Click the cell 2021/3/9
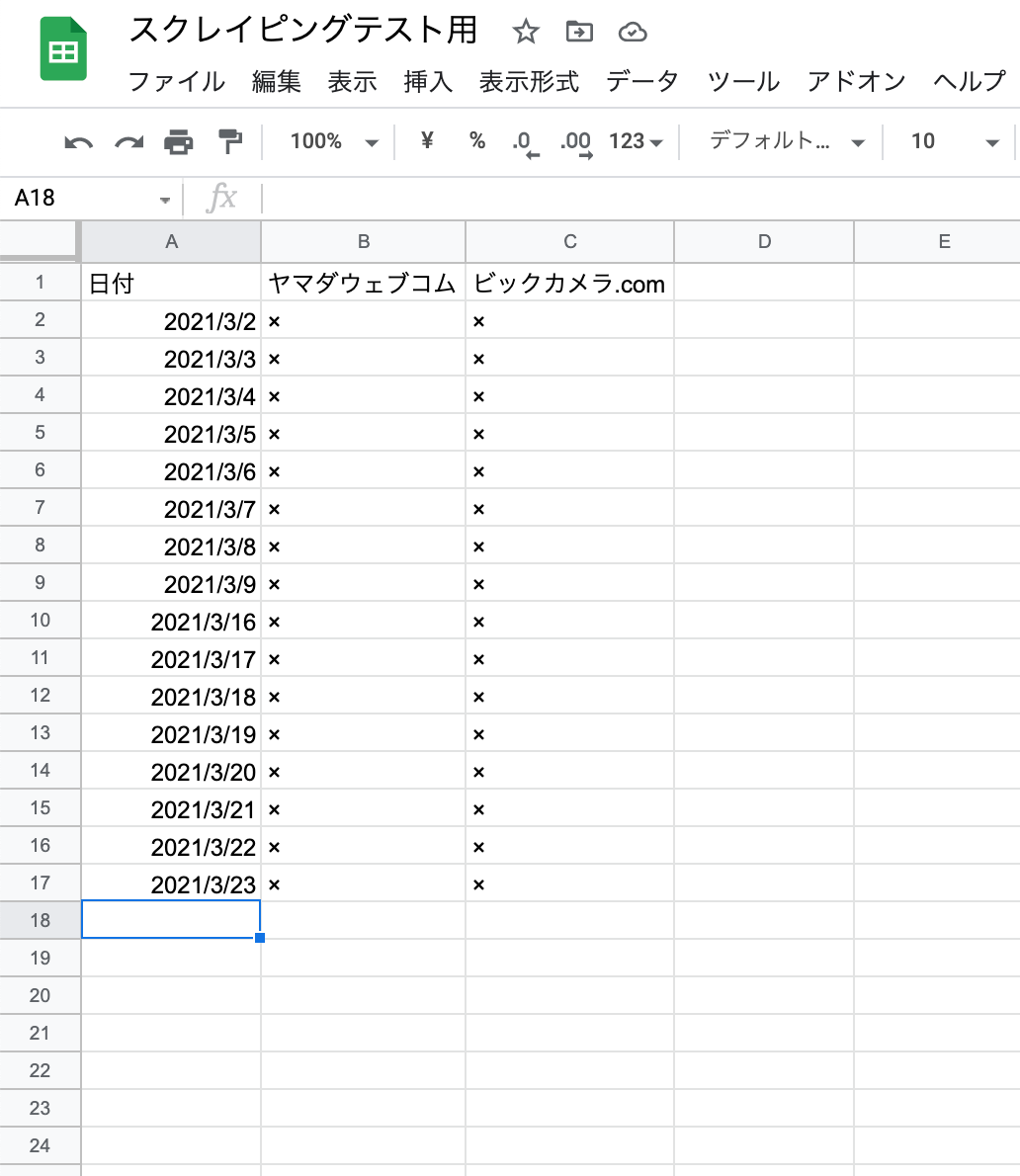The height and width of the screenshot is (1176, 1020). click(x=171, y=583)
